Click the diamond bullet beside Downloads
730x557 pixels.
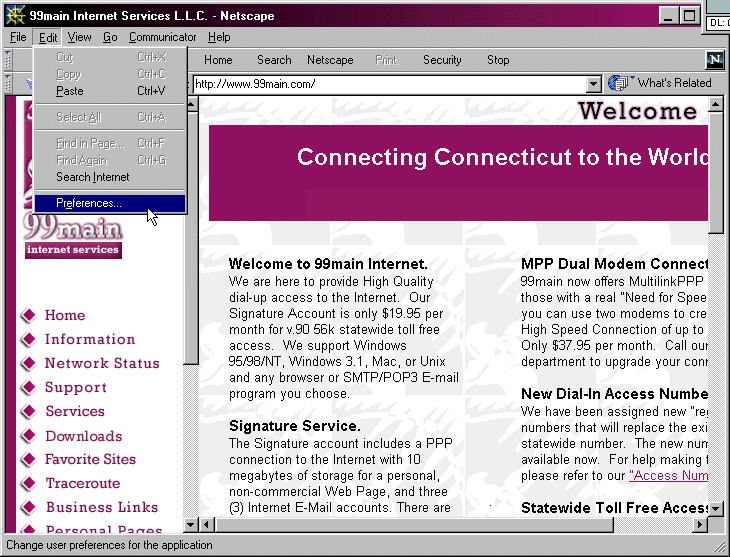click(x=28, y=435)
